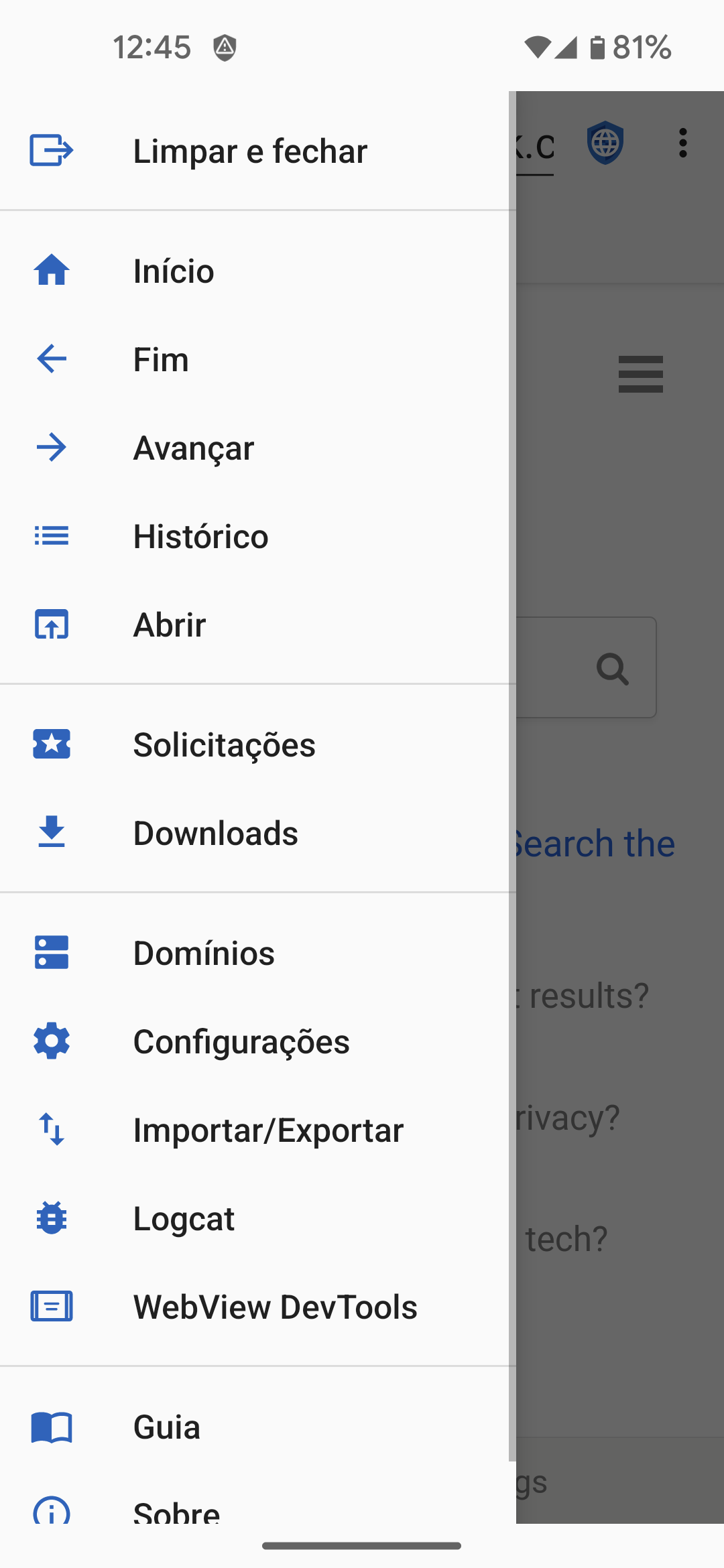This screenshot has width=724, height=1568.
Task: Tap the blue globe shield icon
Action: tap(605, 143)
